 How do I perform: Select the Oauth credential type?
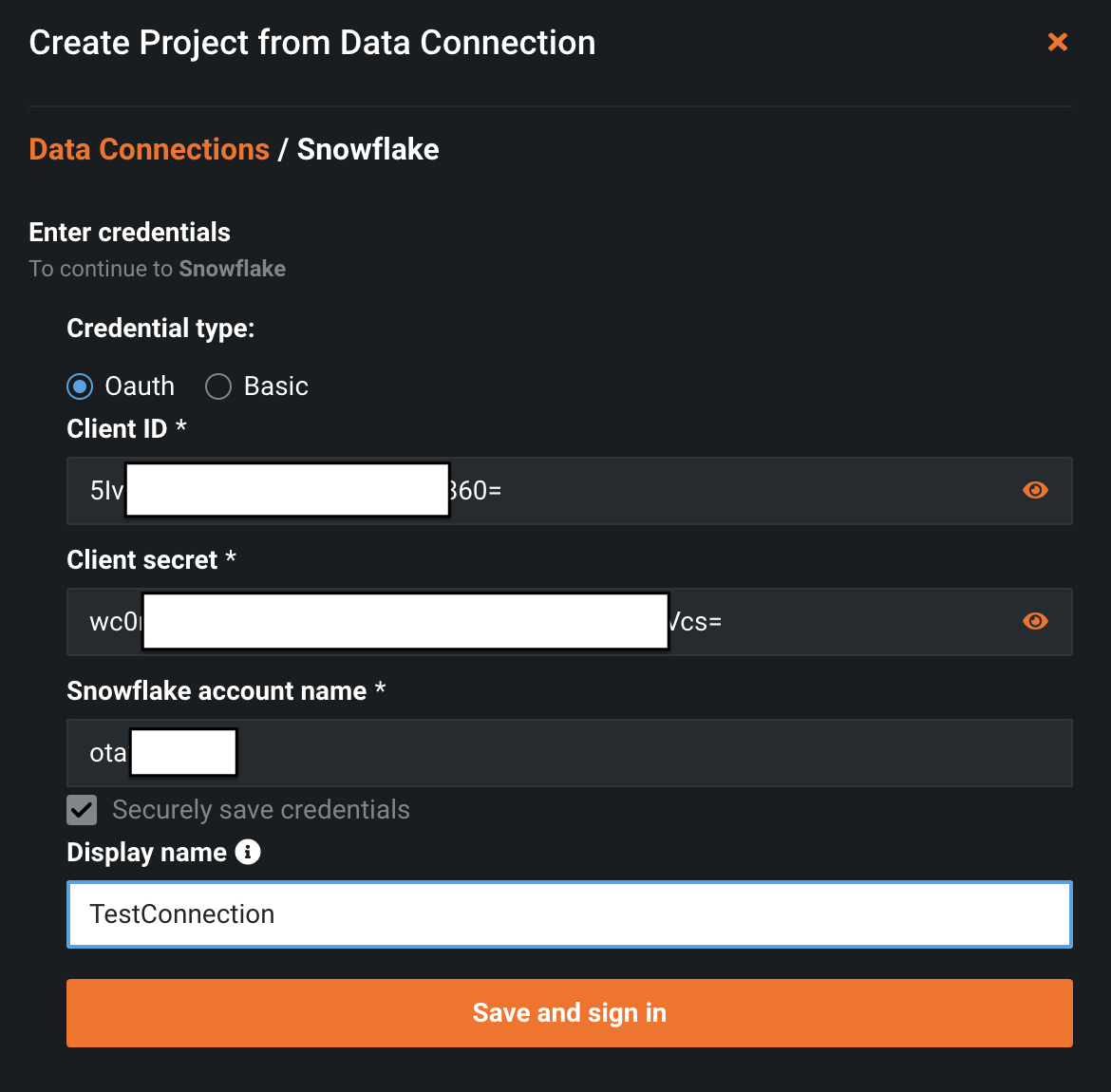(81, 386)
